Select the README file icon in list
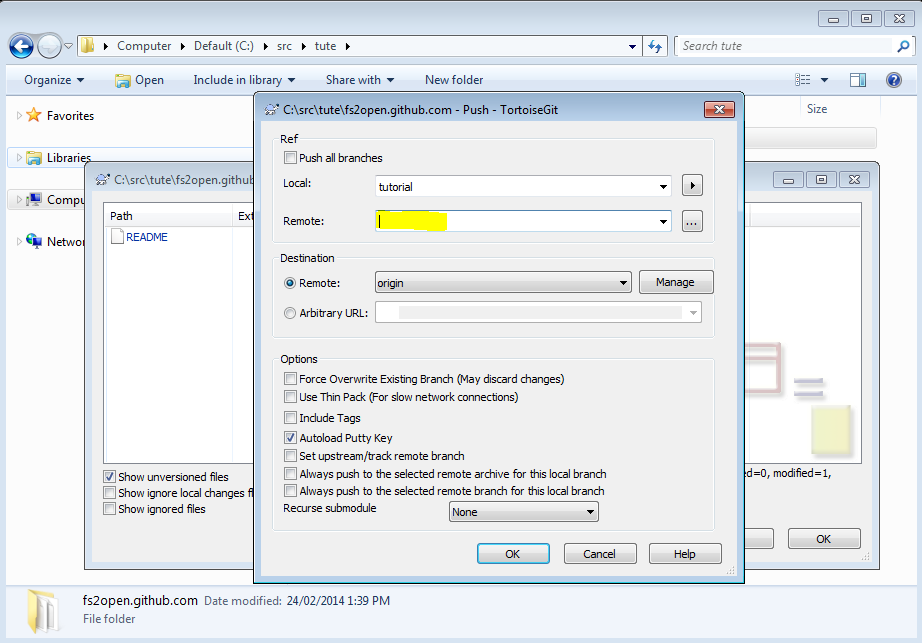922x643 pixels. tap(117, 237)
